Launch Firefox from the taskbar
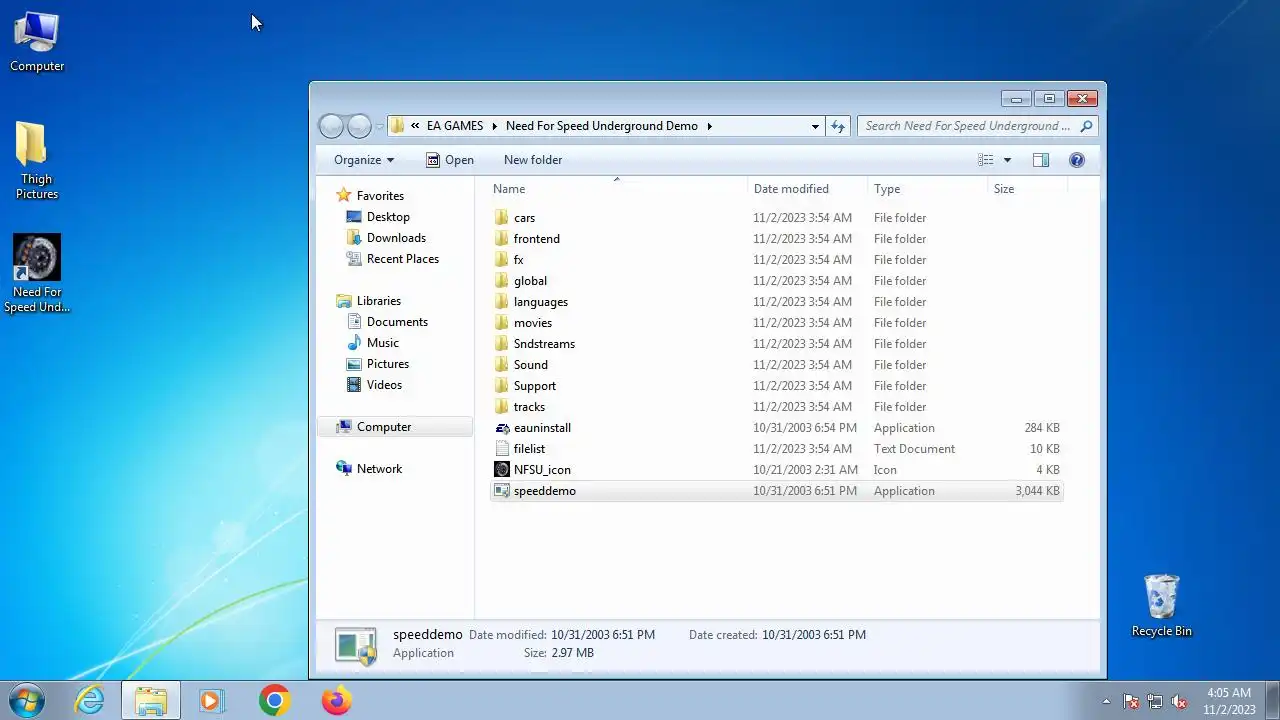 point(336,700)
